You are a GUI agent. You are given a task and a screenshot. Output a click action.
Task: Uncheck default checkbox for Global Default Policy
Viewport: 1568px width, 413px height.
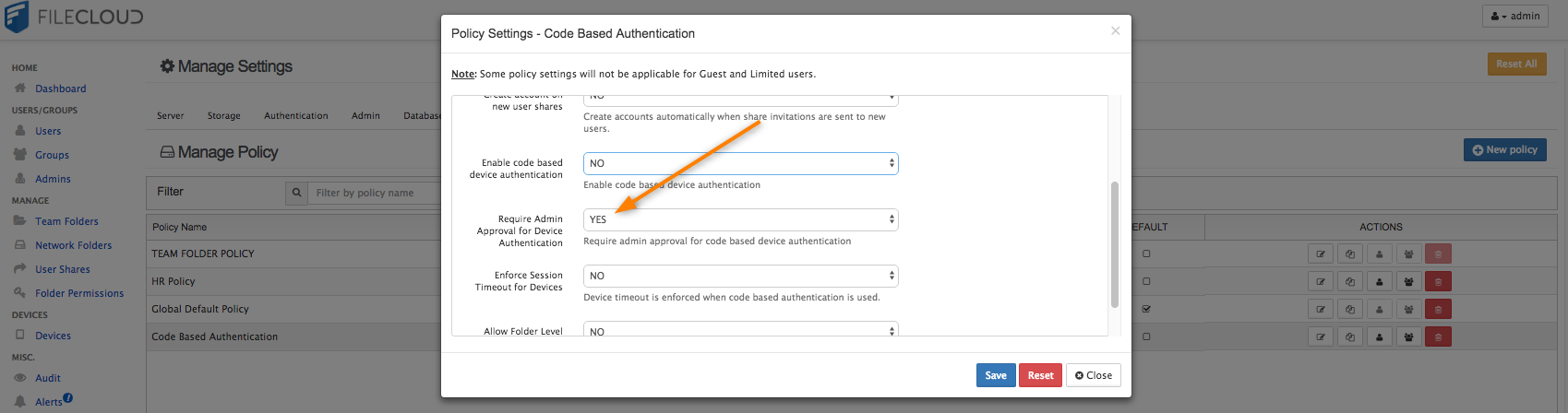[1146, 309]
